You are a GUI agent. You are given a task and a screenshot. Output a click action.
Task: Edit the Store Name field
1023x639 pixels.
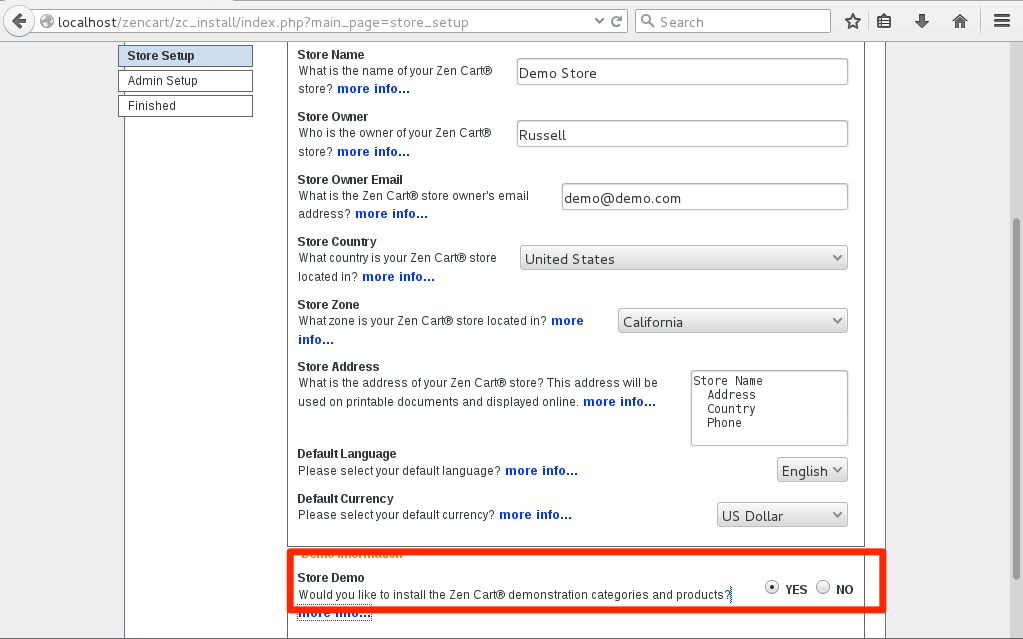682,72
